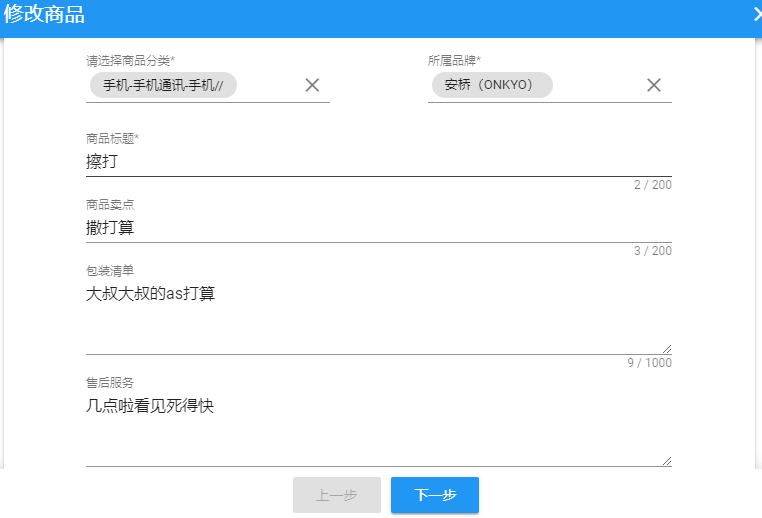Click the 售后服务 field label
Image resolution: width=762 pixels, height=518 pixels.
[110, 383]
